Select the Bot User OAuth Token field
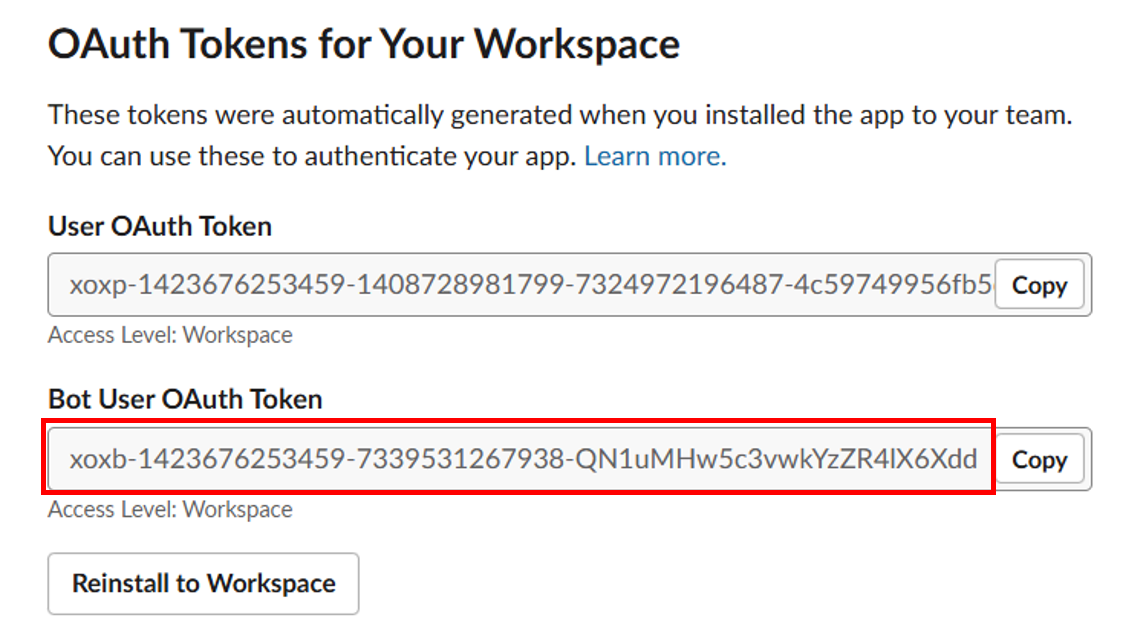Screen dimensions: 1146x632 pyautogui.click(x=520, y=459)
